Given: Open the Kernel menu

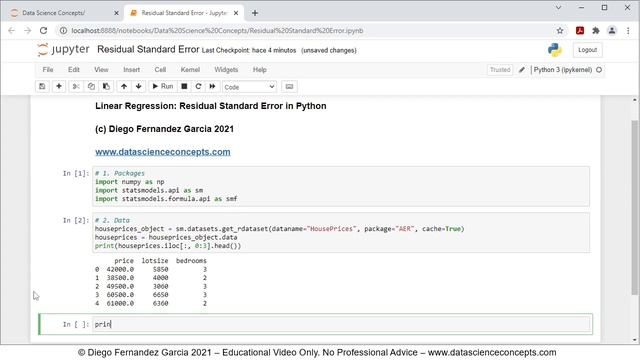Looking at the screenshot, I should [190, 70].
